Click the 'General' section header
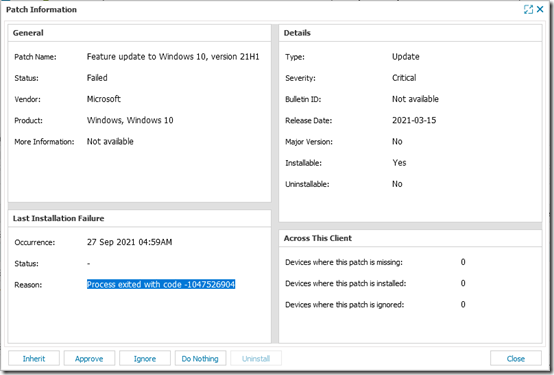 point(28,33)
